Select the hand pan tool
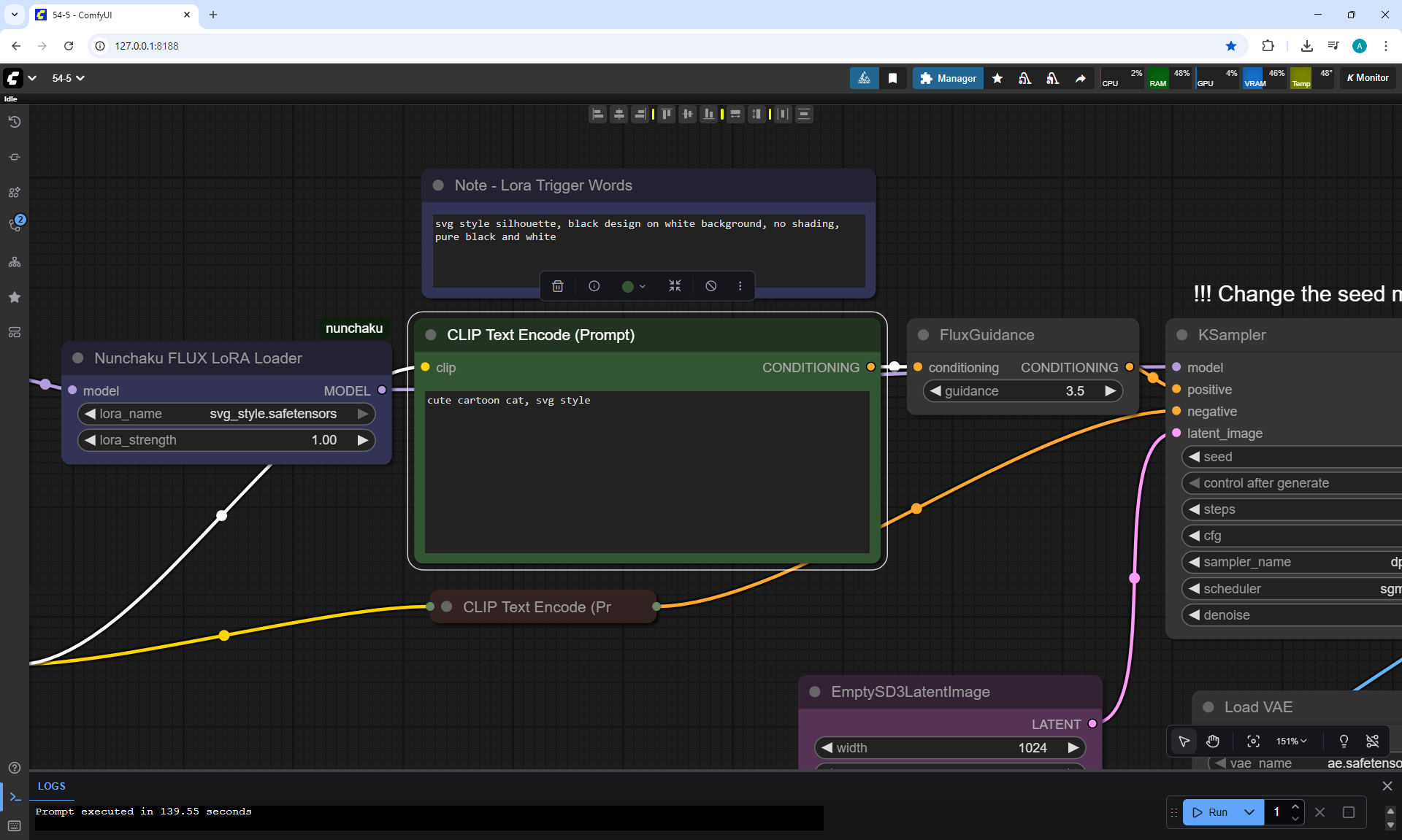Image resolution: width=1402 pixels, height=840 pixels. [x=1213, y=741]
